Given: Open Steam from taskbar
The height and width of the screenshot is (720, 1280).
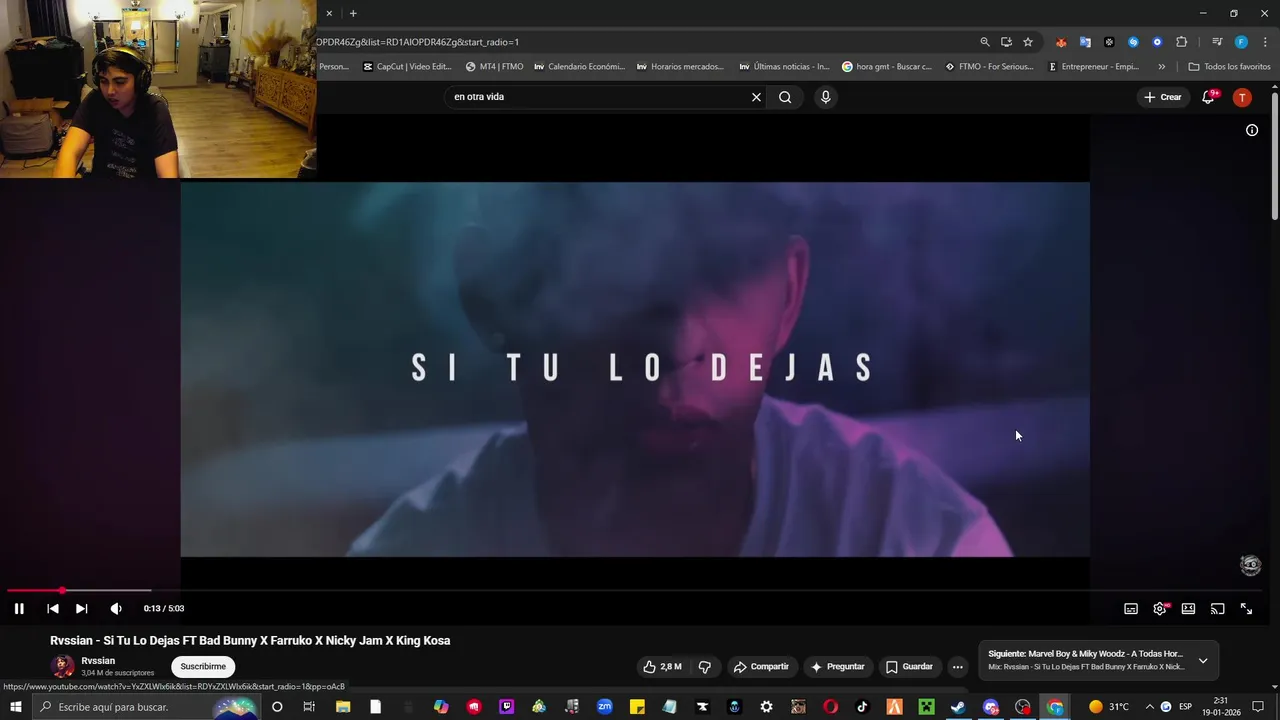Looking at the screenshot, I should pyautogui.click(x=958, y=707).
